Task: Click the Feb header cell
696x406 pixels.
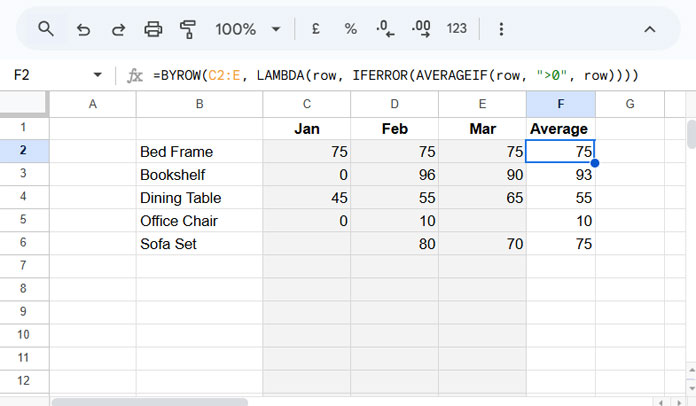Action: coord(395,129)
